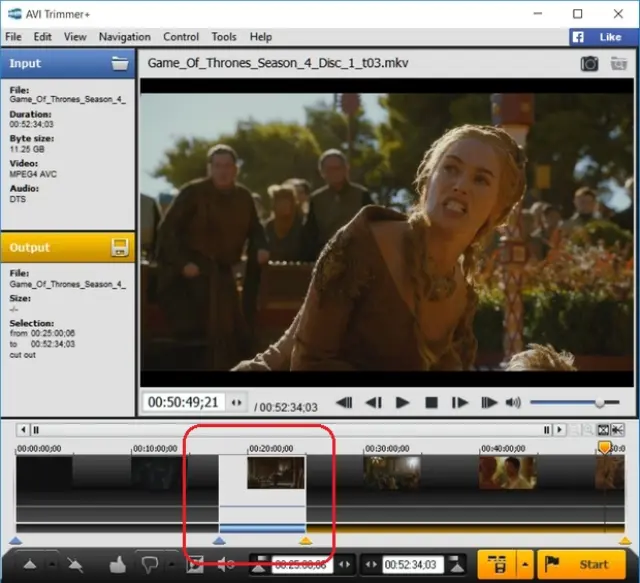Open input file with folder icon
Image resolution: width=640 pixels, height=583 pixels.
click(121, 63)
